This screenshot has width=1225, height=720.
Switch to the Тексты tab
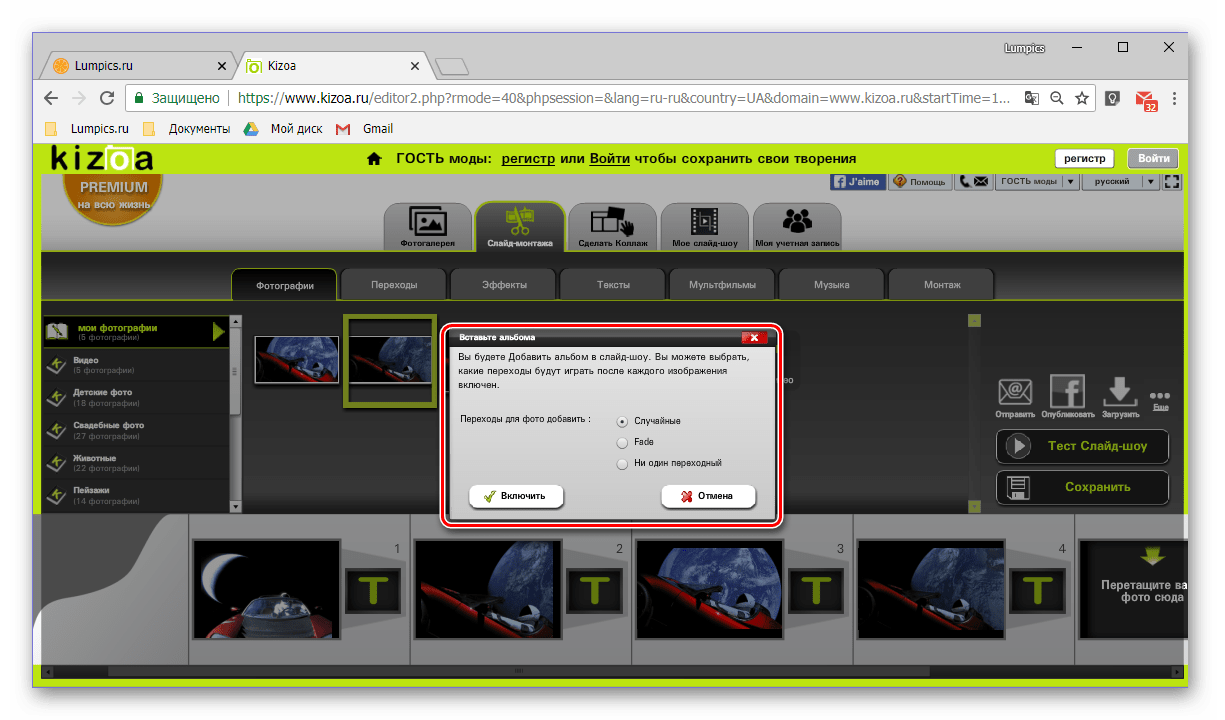pyautogui.click(x=613, y=285)
